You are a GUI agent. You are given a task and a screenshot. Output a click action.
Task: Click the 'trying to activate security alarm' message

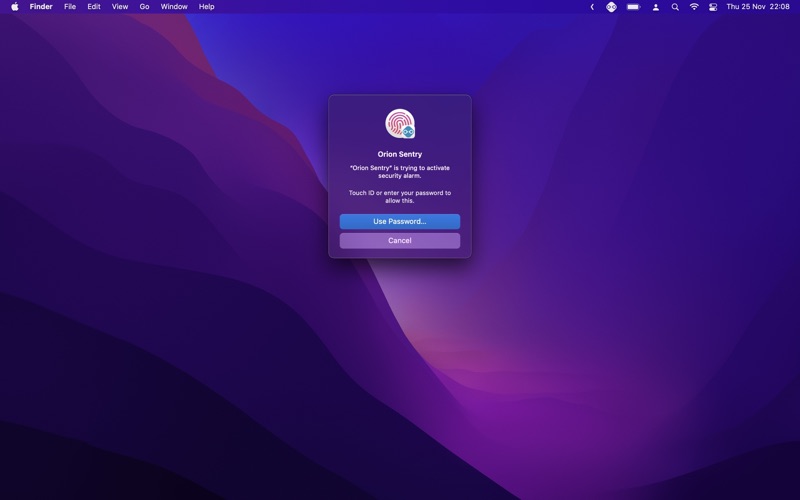pyautogui.click(x=399, y=172)
